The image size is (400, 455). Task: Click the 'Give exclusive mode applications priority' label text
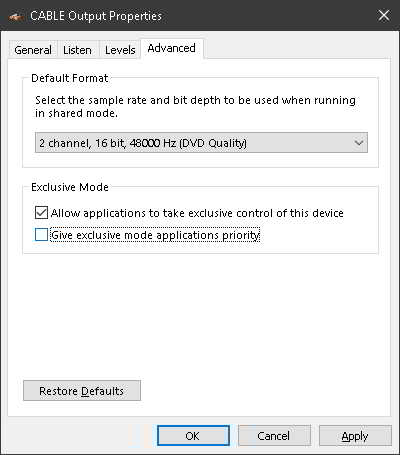tap(155, 235)
